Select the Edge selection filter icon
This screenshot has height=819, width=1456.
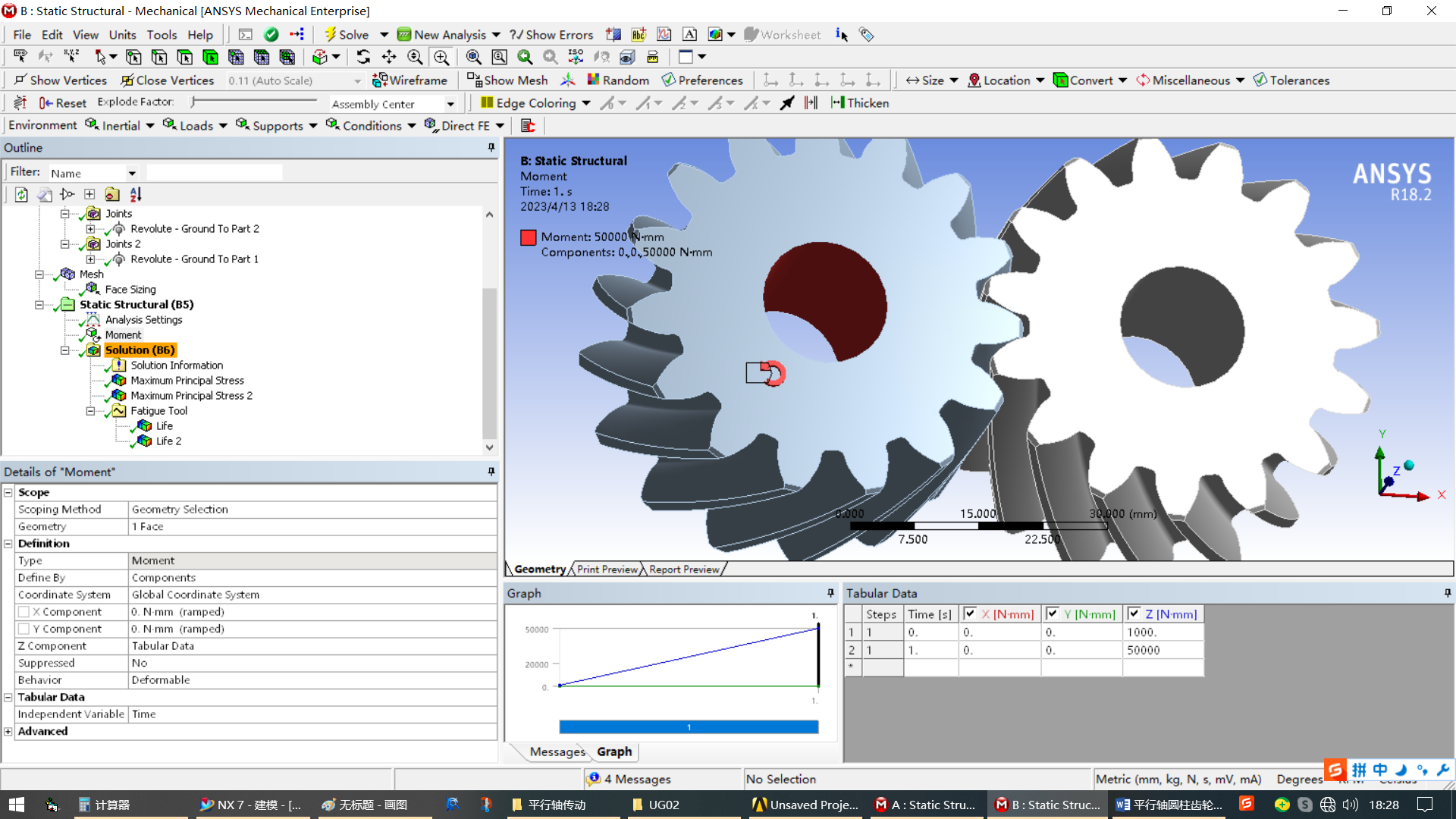(159, 57)
